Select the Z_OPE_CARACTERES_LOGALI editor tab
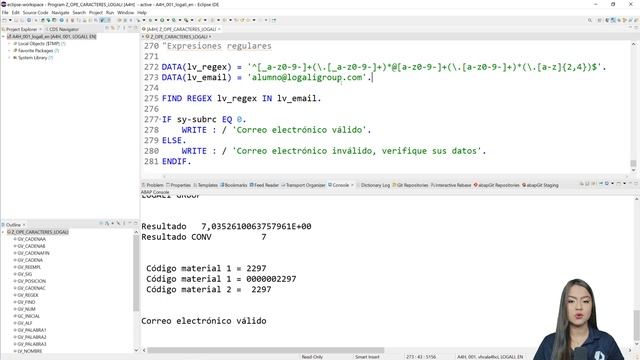The width and height of the screenshot is (640, 360). pyautogui.click(x=181, y=29)
